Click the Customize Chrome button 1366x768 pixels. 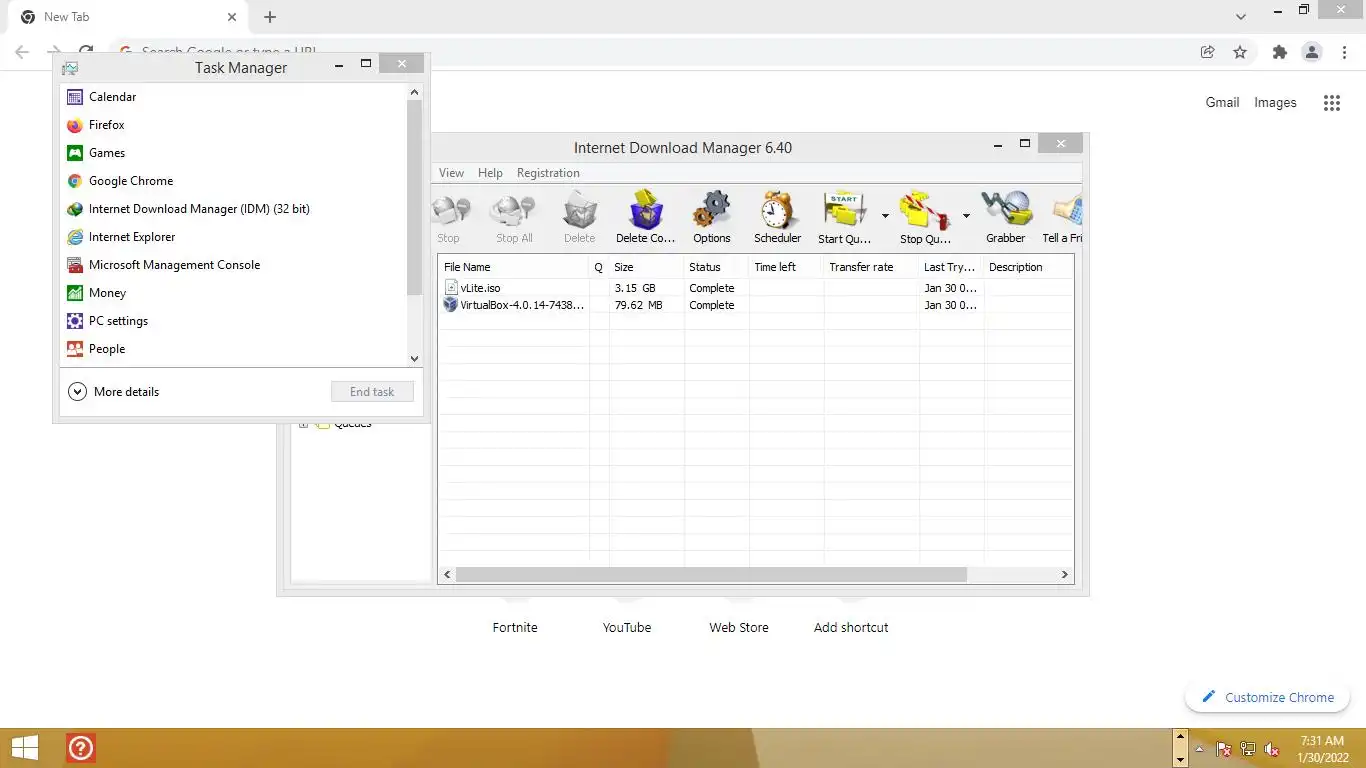pos(1267,697)
